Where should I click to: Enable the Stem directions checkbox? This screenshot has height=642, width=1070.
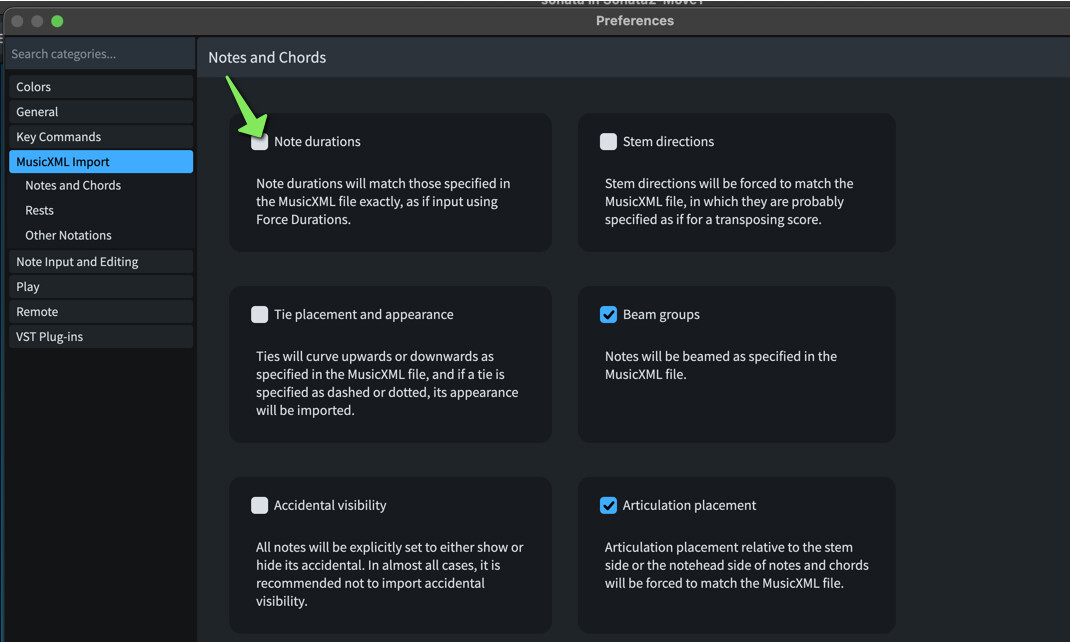coord(608,142)
